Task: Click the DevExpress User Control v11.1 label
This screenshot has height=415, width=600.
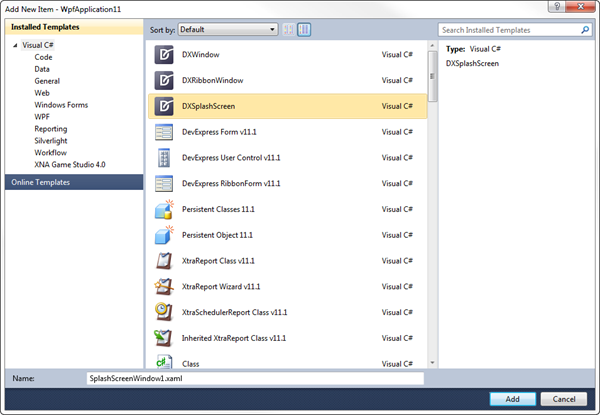Action: pos(231,158)
